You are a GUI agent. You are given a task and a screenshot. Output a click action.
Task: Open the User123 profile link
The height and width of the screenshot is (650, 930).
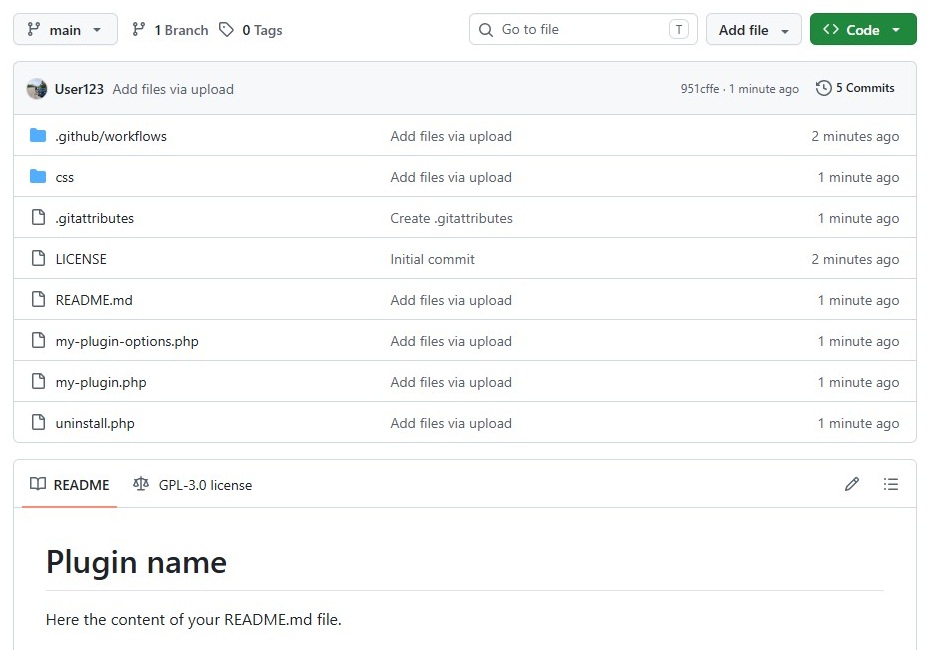coord(79,89)
